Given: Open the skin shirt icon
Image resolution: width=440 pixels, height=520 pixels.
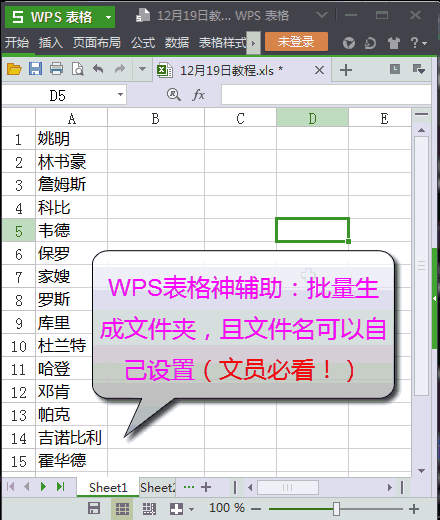Looking at the screenshot, I should 394,43.
